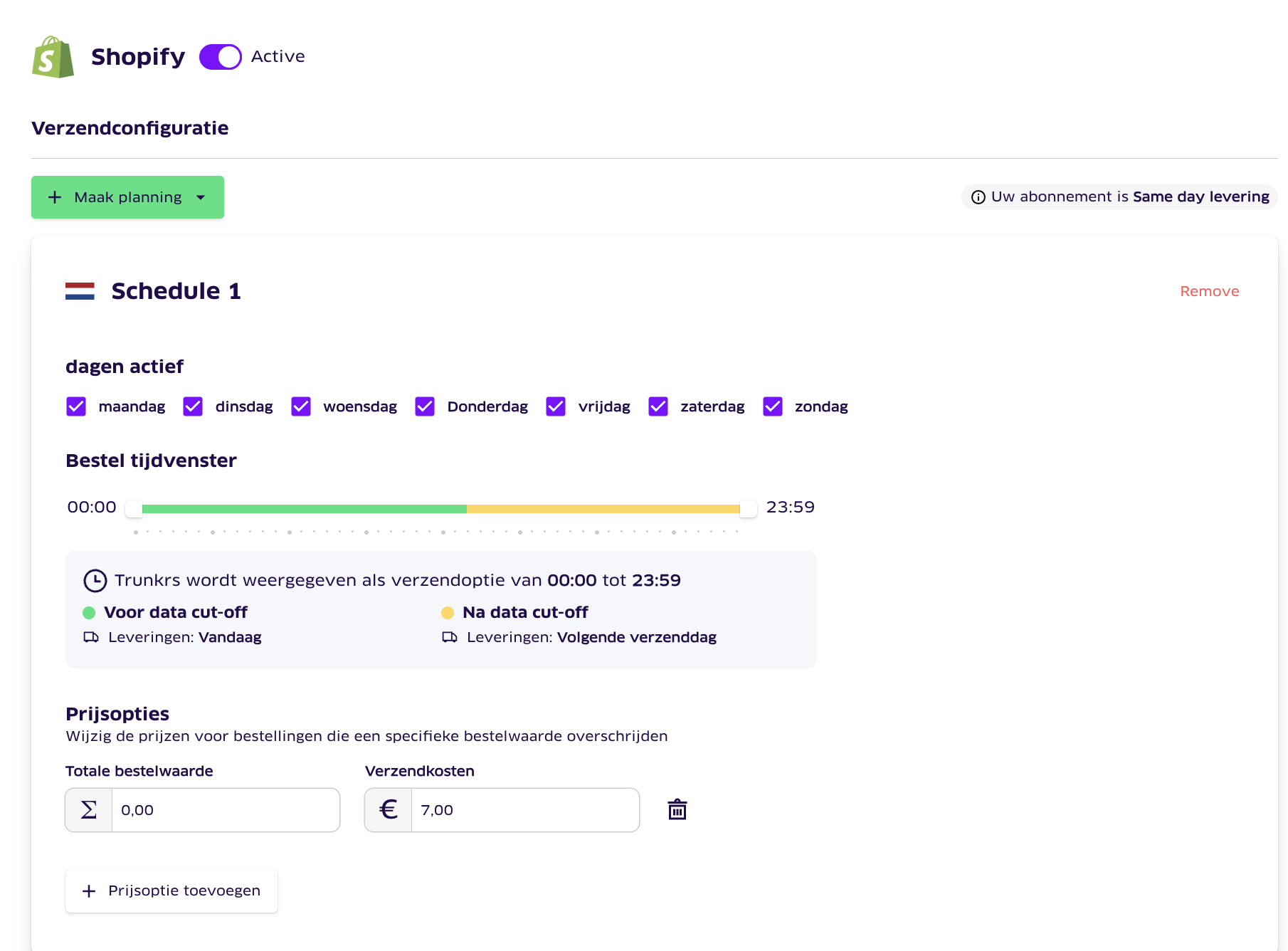
Task: Click the Verzendkosten amount input field
Action: click(x=524, y=810)
